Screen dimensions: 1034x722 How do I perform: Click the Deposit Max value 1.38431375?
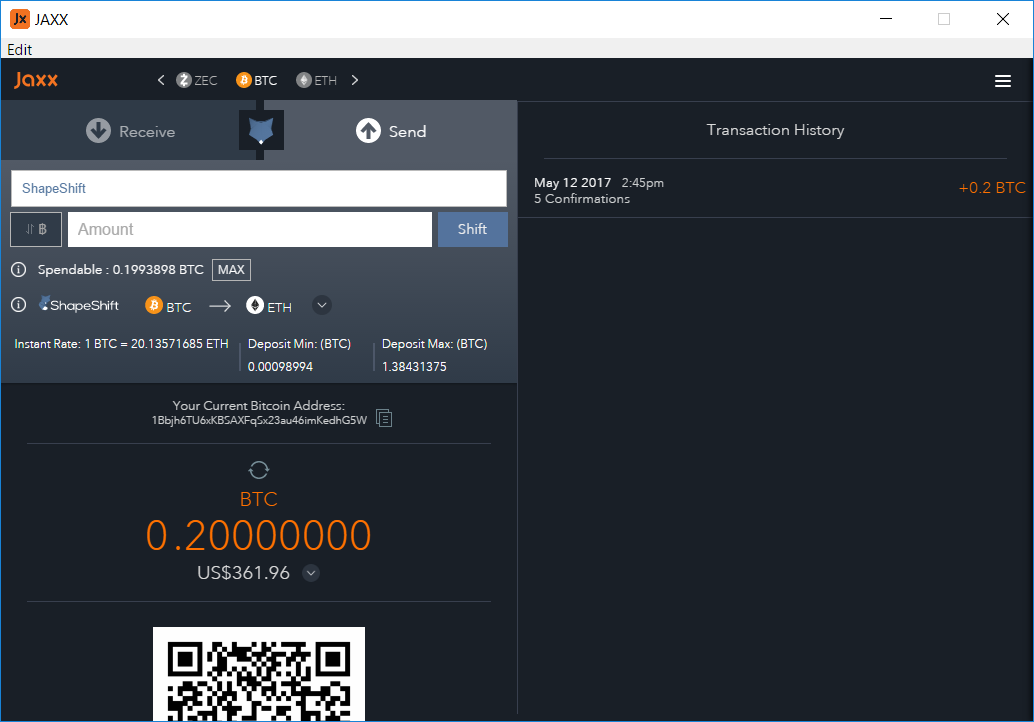point(414,367)
